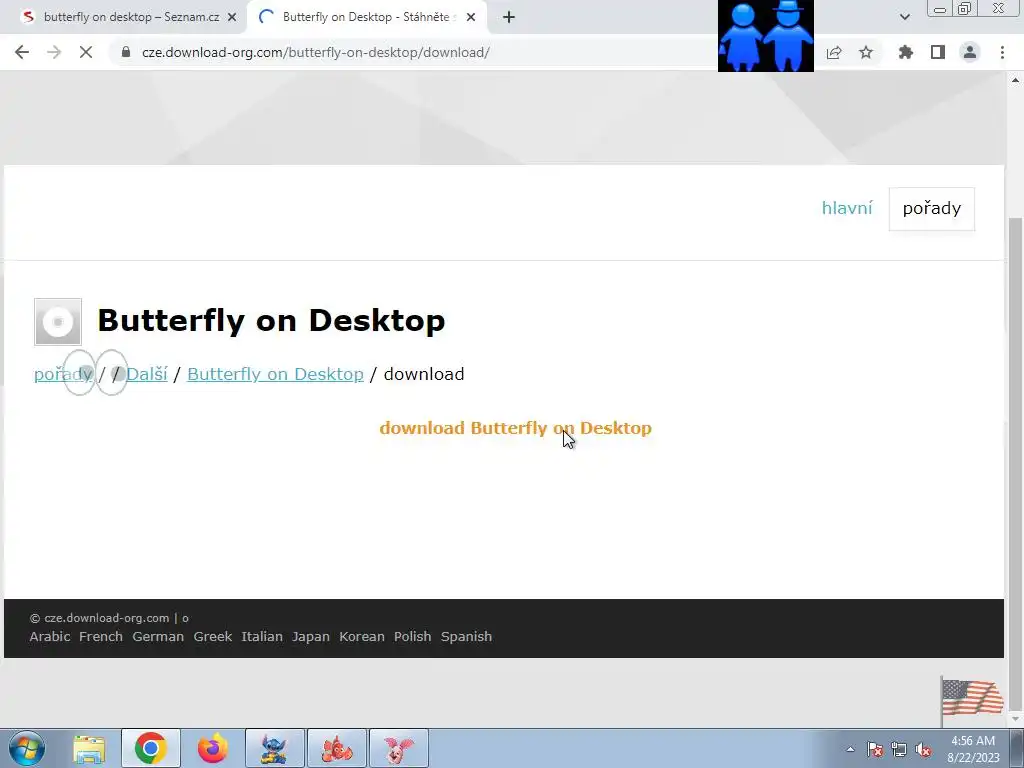Switch site language to Arabic

click(50, 637)
